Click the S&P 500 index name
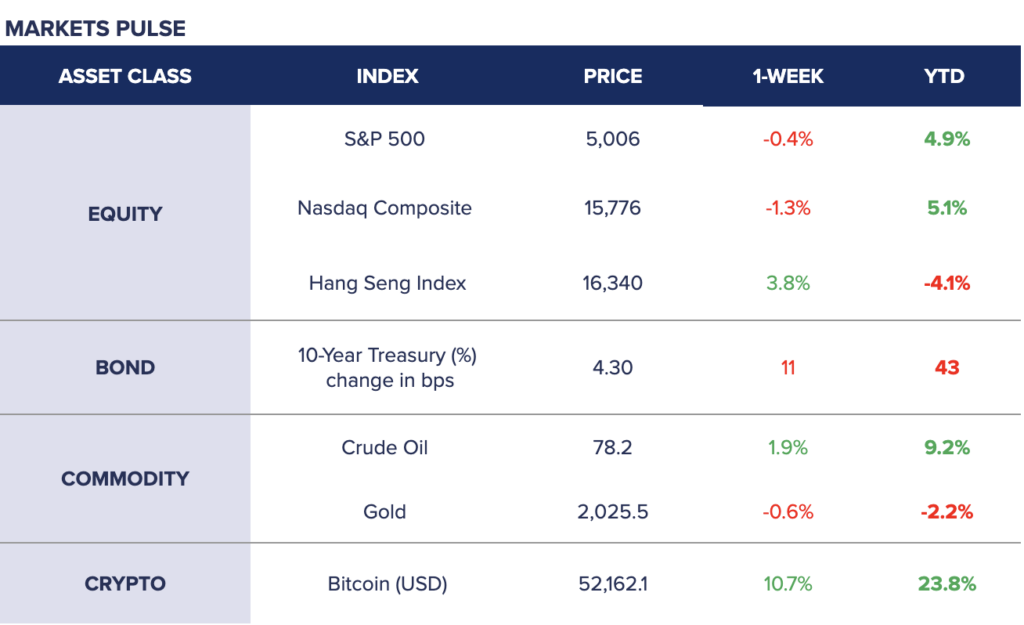The image size is (1024, 625). 384,139
